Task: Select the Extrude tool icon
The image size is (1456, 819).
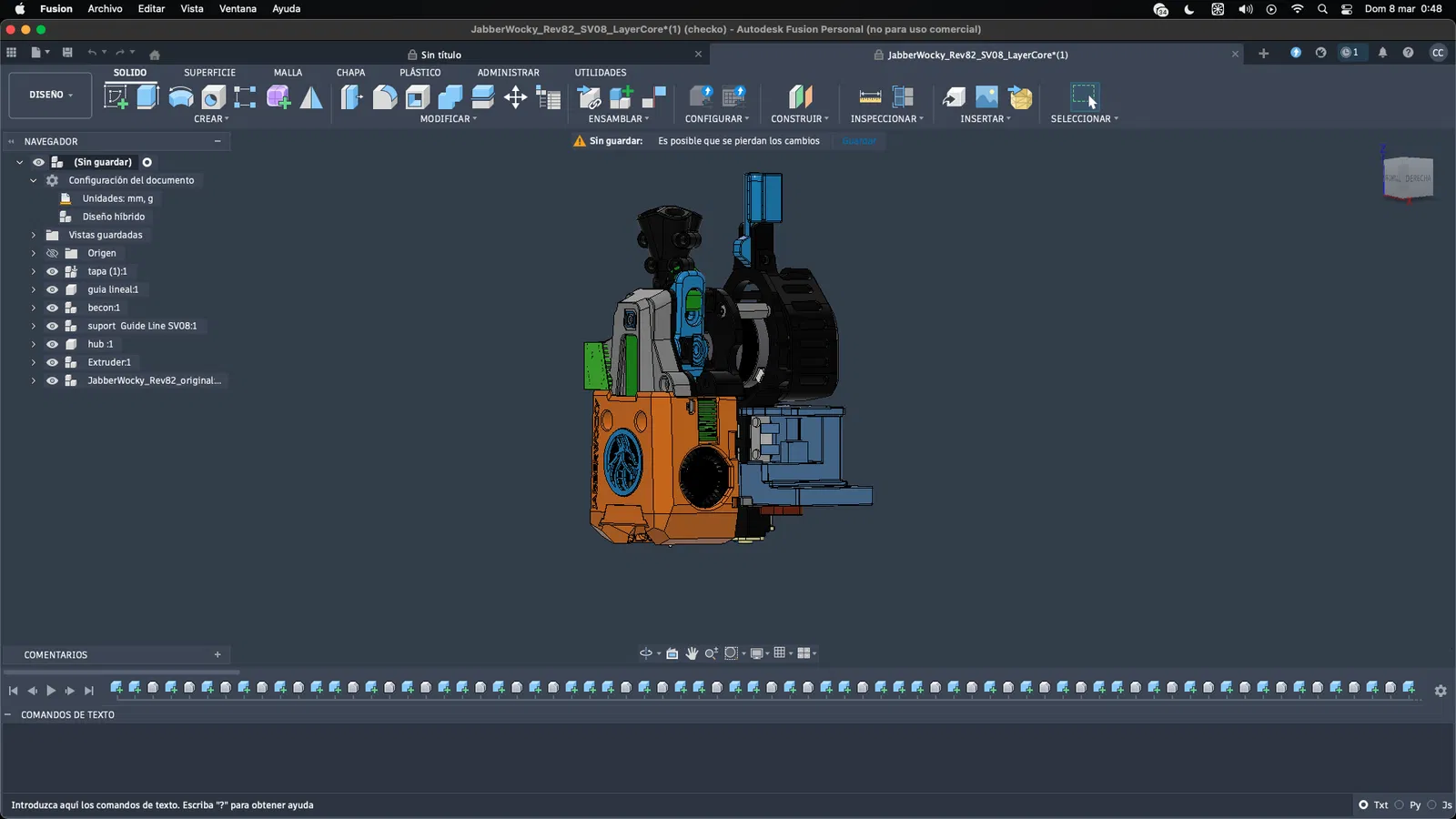Action: tap(147, 96)
